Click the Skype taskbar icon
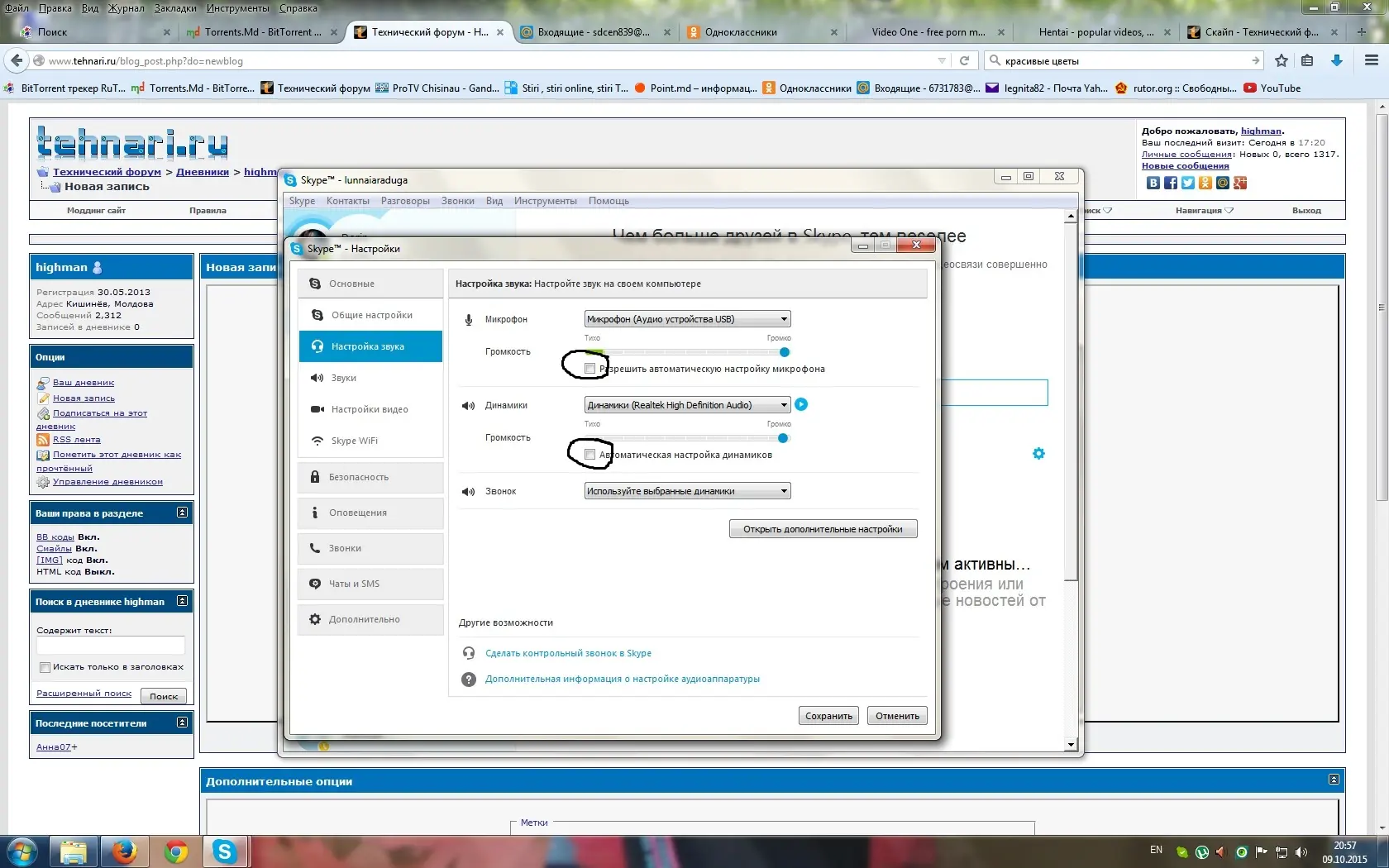The width and height of the screenshot is (1389, 868). coord(224,852)
